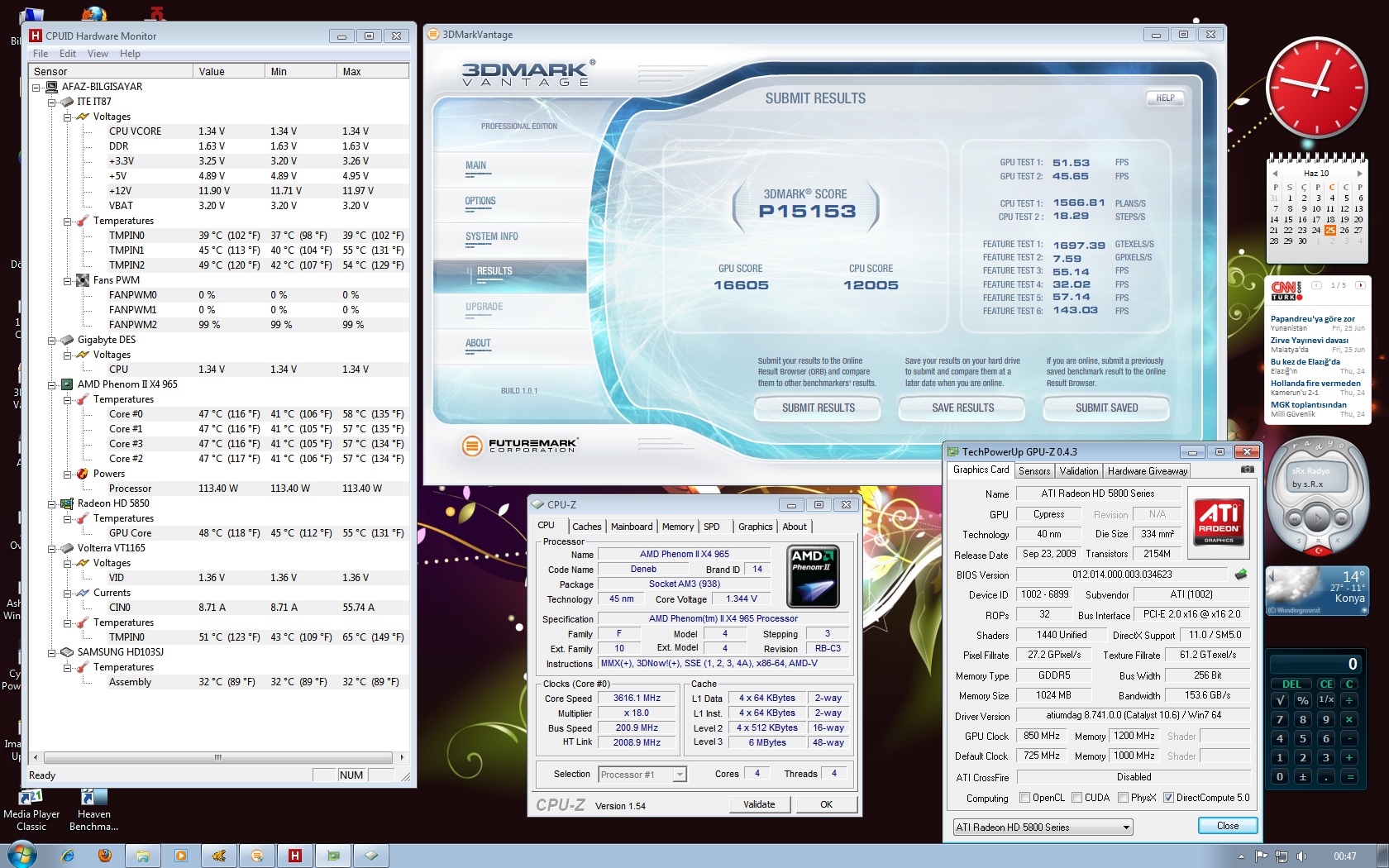The image size is (1389, 868).
Task: Click the analog clock gadget
Action: pyautogui.click(x=1316, y=87)
